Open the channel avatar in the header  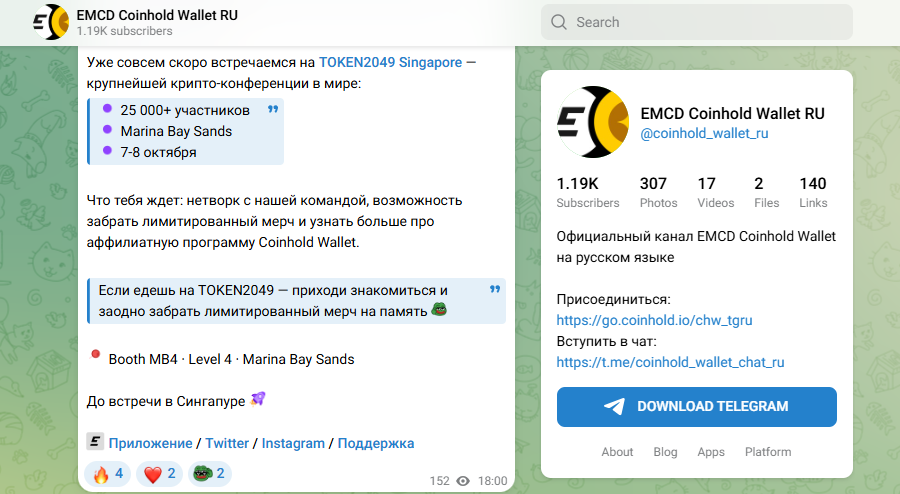[x=51, y=22]
